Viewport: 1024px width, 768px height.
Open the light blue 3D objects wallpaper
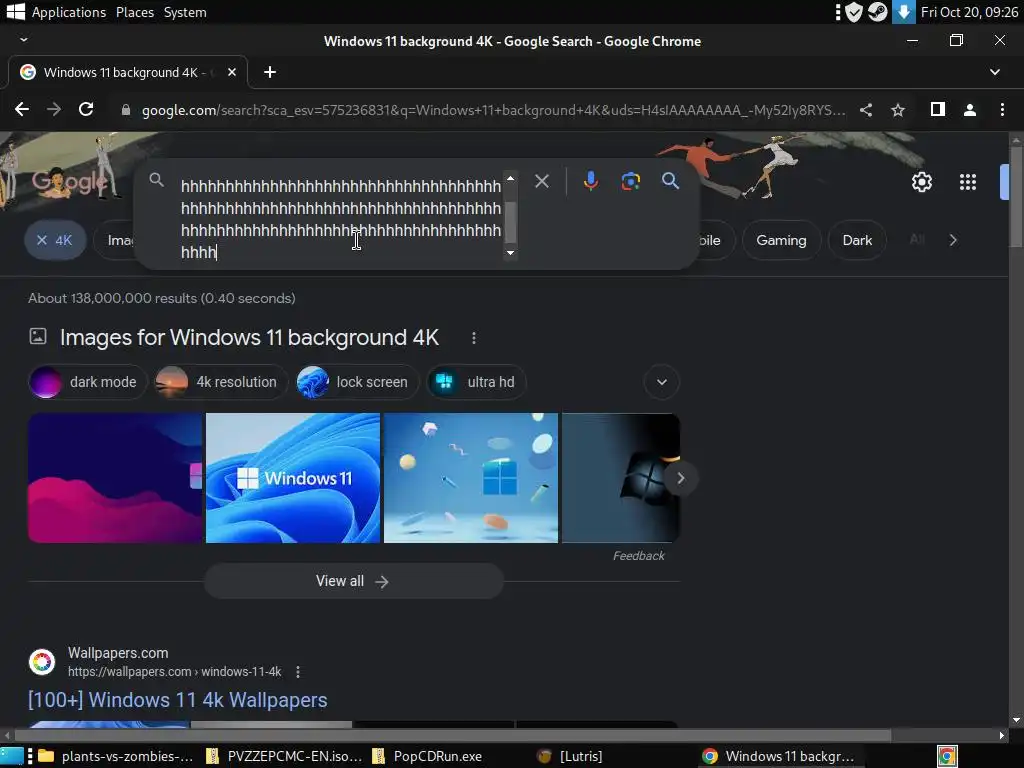pos(471,477)
